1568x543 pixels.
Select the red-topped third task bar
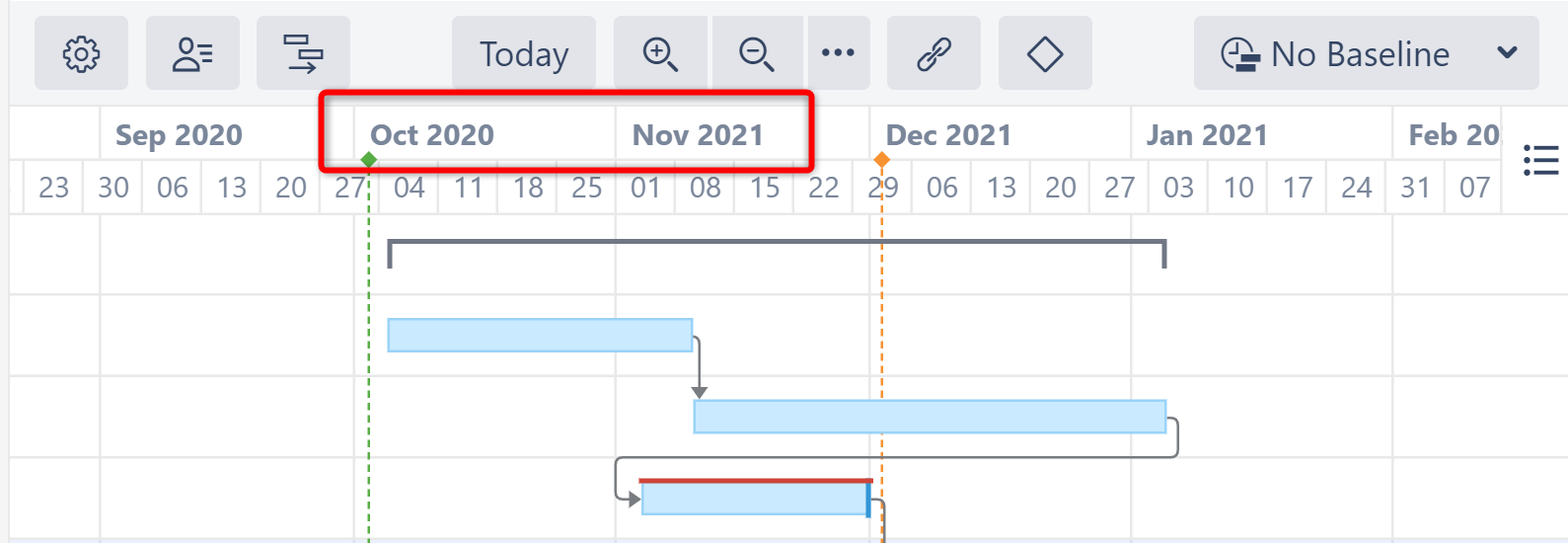point(754,498)
